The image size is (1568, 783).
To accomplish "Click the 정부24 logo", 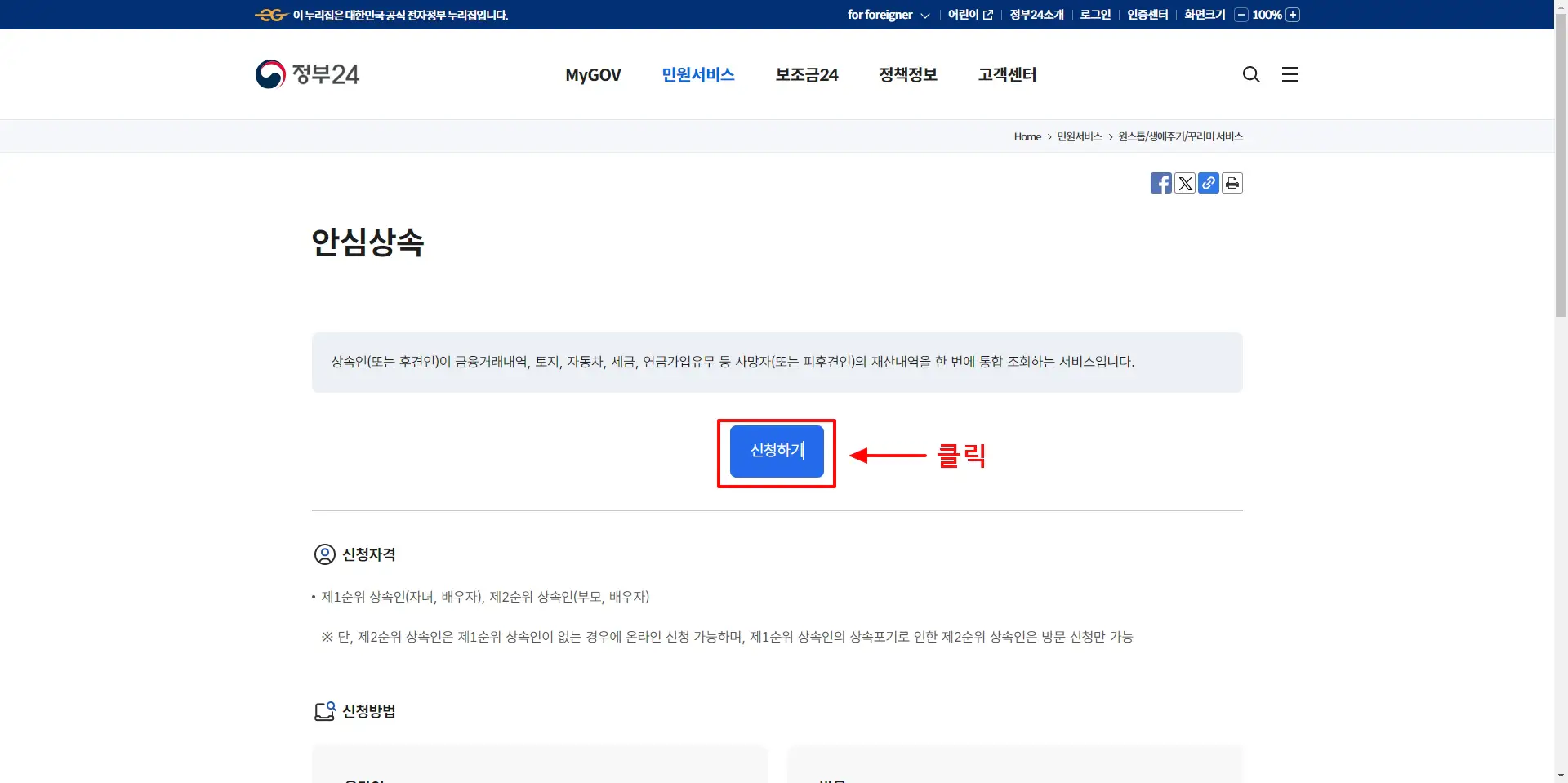I will [307, 74].
